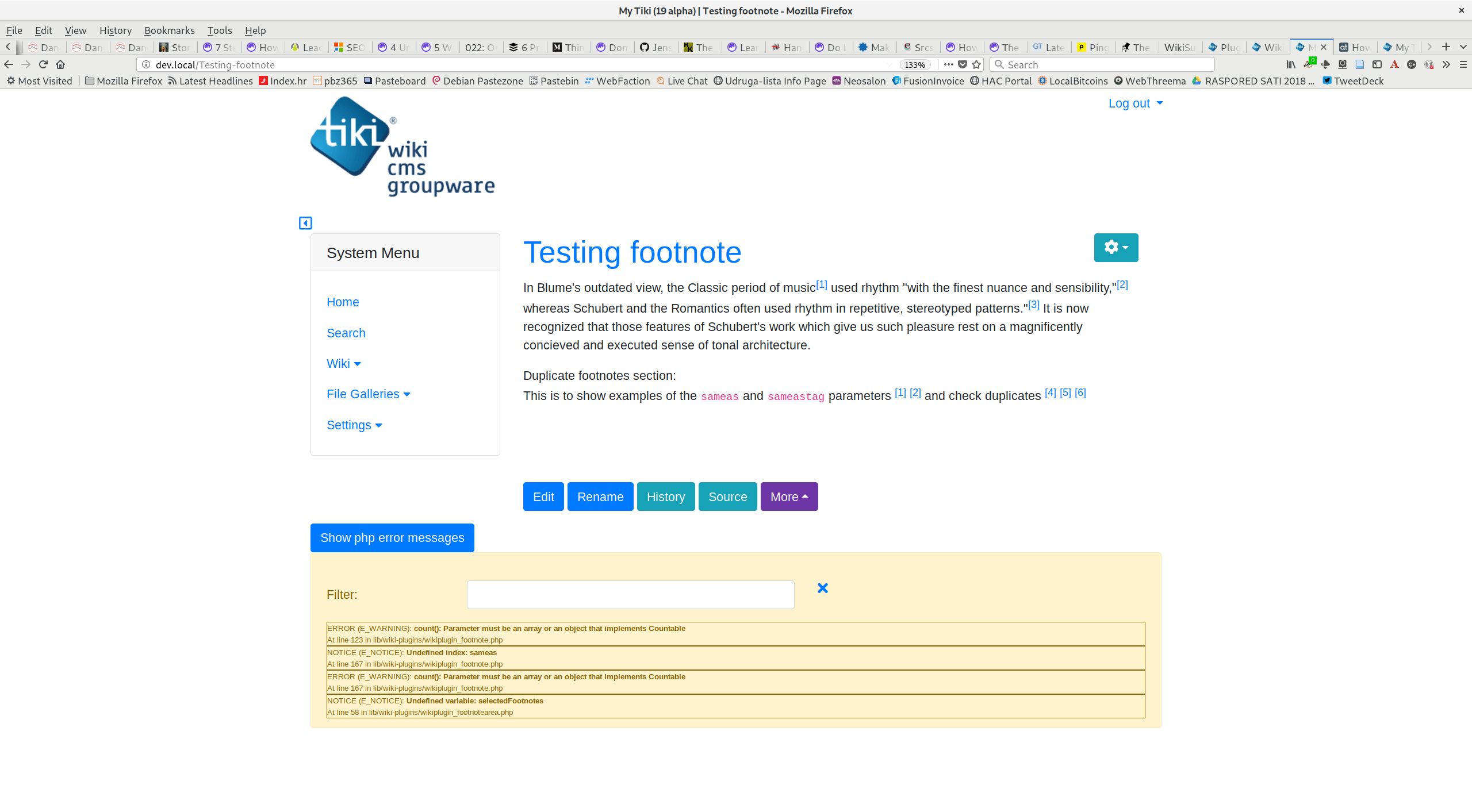Open Firefox Library icon
Image resolution: width=1472 pixels, height=812 pixels.
click(x=1291, y=64)
